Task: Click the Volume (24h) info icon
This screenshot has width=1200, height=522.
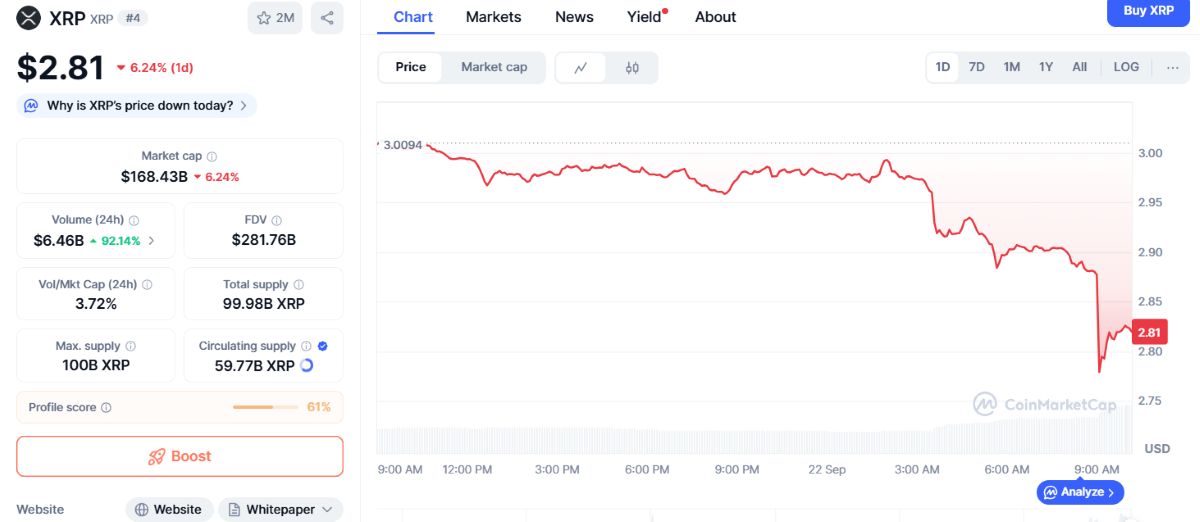Action: pos(134,220)
